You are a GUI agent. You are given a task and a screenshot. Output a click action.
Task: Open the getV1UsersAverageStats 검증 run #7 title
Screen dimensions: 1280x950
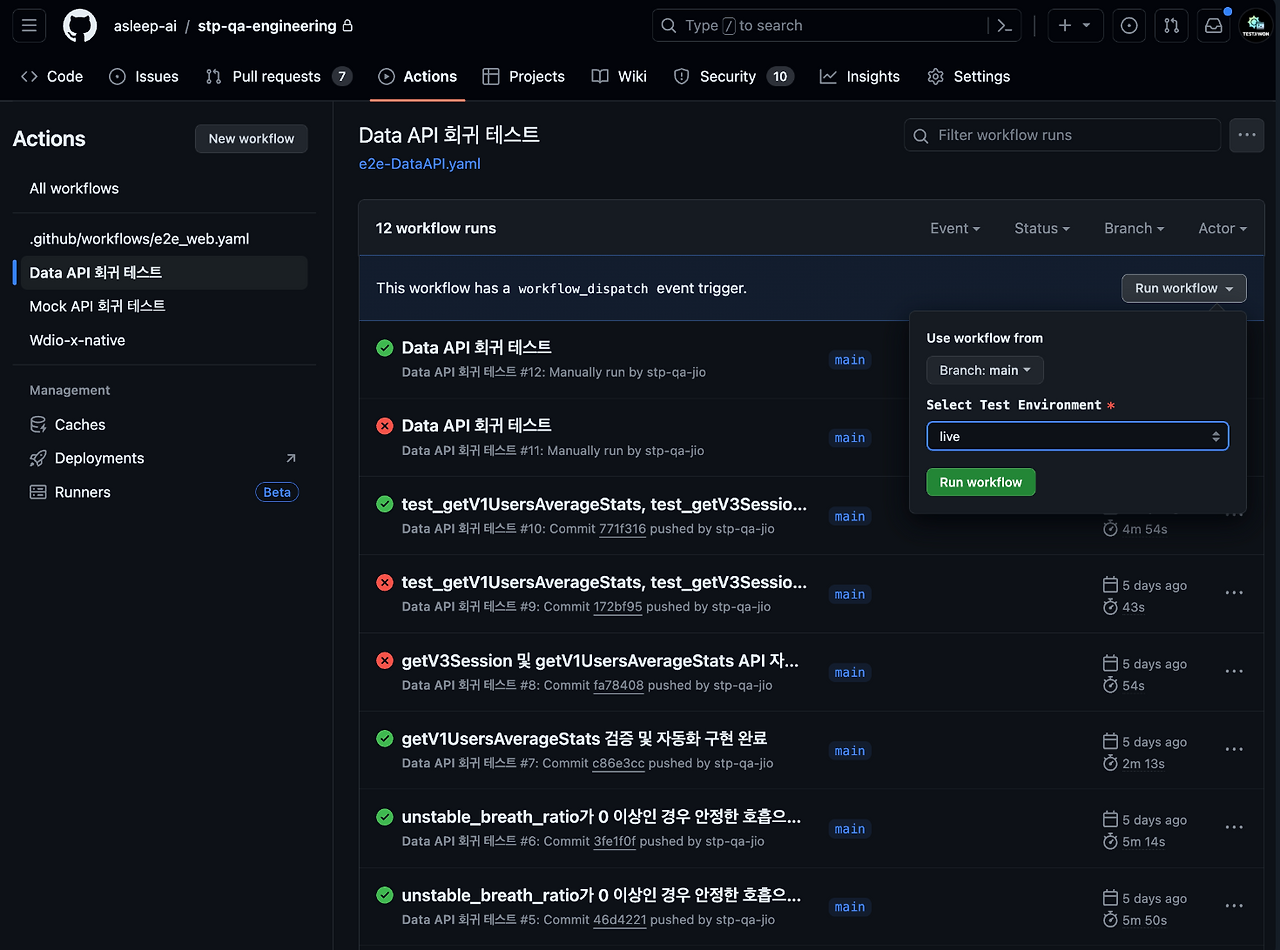[x=584, y=738]
